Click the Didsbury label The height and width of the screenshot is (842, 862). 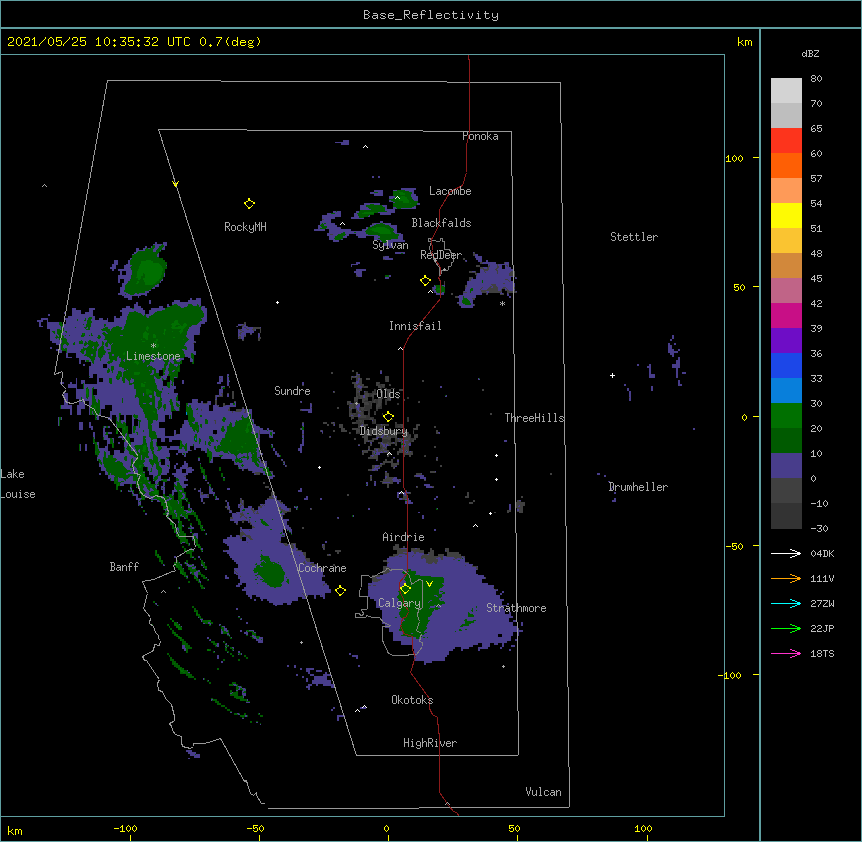(383, 431)
